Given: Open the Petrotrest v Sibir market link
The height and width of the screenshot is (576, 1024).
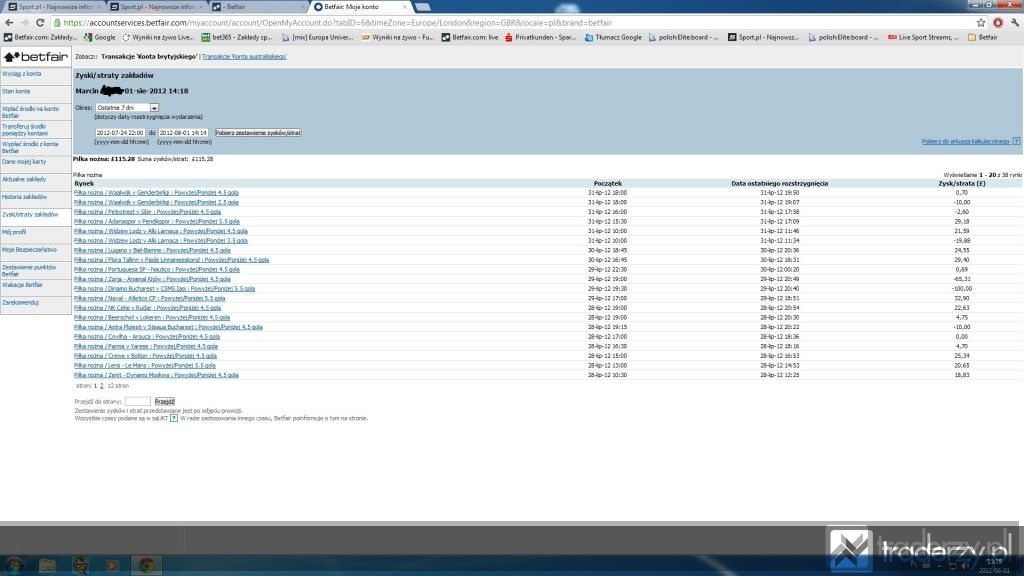Looking at the screenshot, I should (148, 212).
